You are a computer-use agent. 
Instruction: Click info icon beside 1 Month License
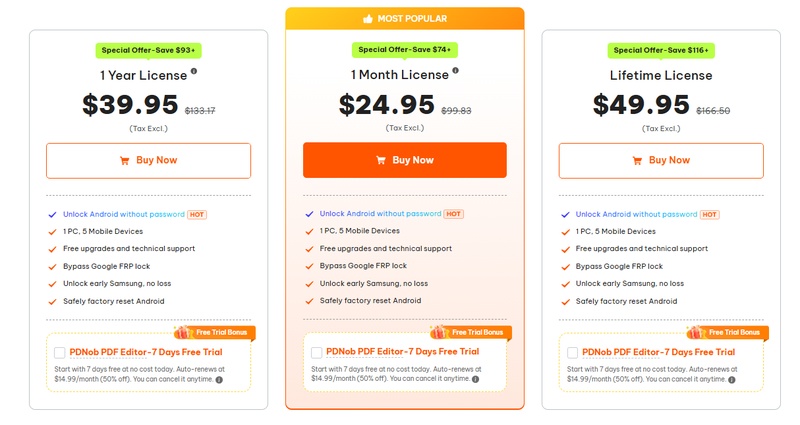(456, 71)
